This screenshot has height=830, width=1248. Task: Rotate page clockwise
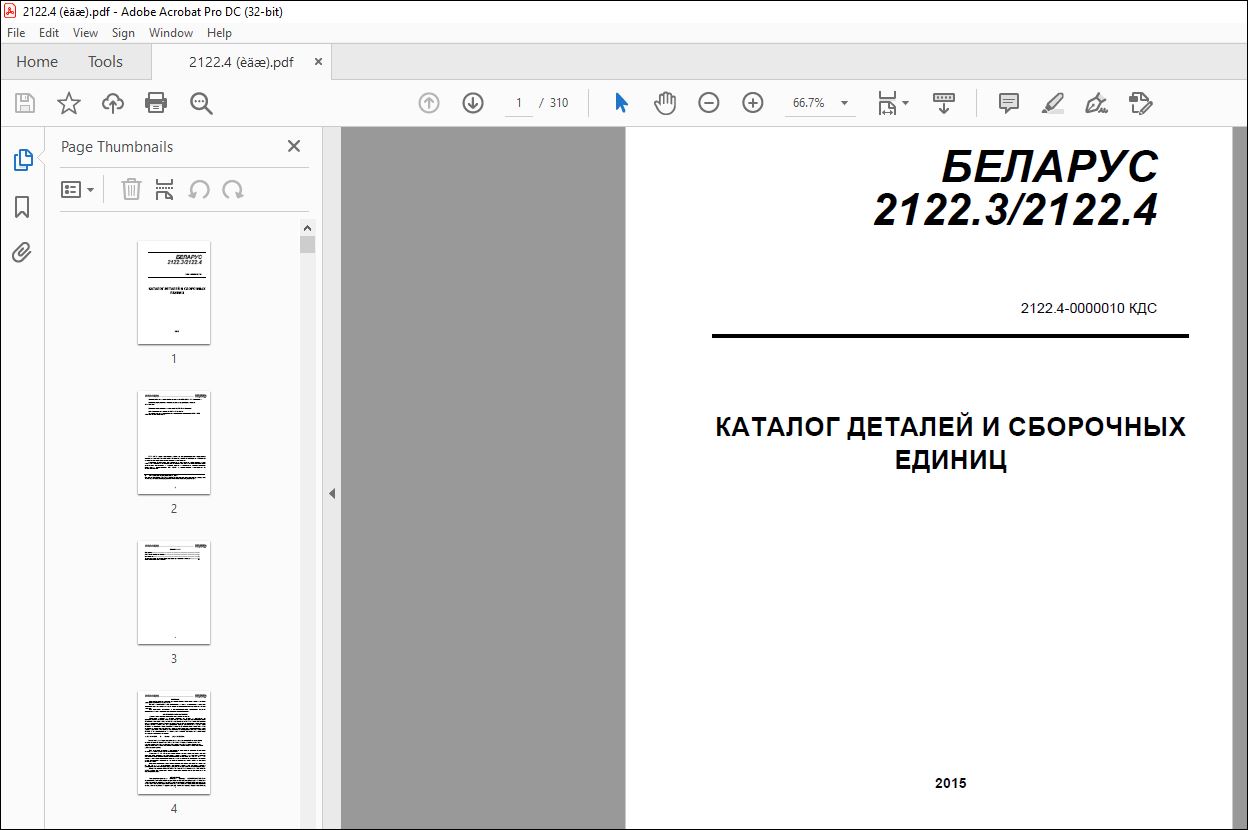click(233, 190)
